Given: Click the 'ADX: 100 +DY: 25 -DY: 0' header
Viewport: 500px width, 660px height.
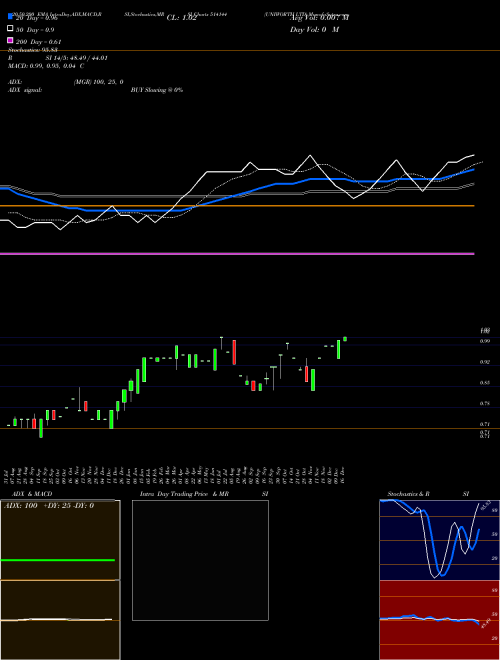Looking at the screenshot, I should pyautogui.click(x=49, y=506).
